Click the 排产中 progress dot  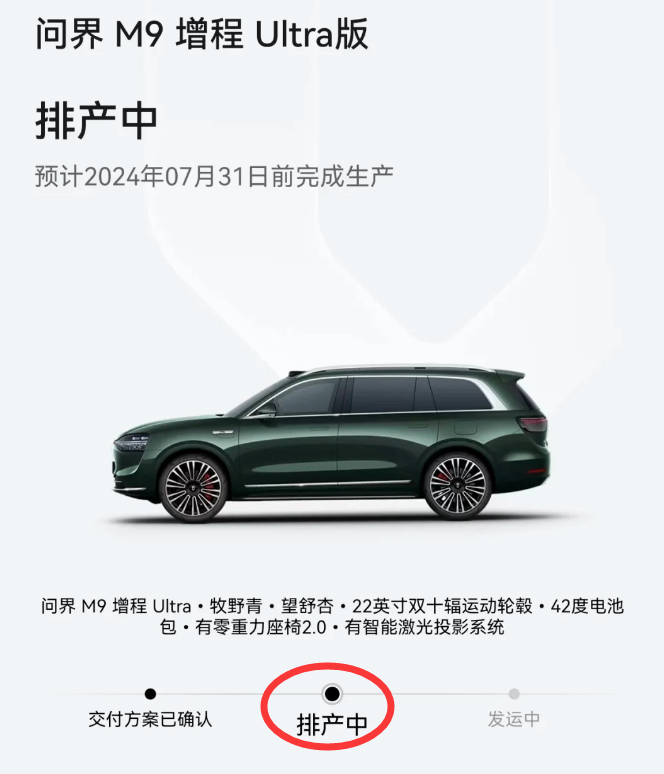click(332, 694)
